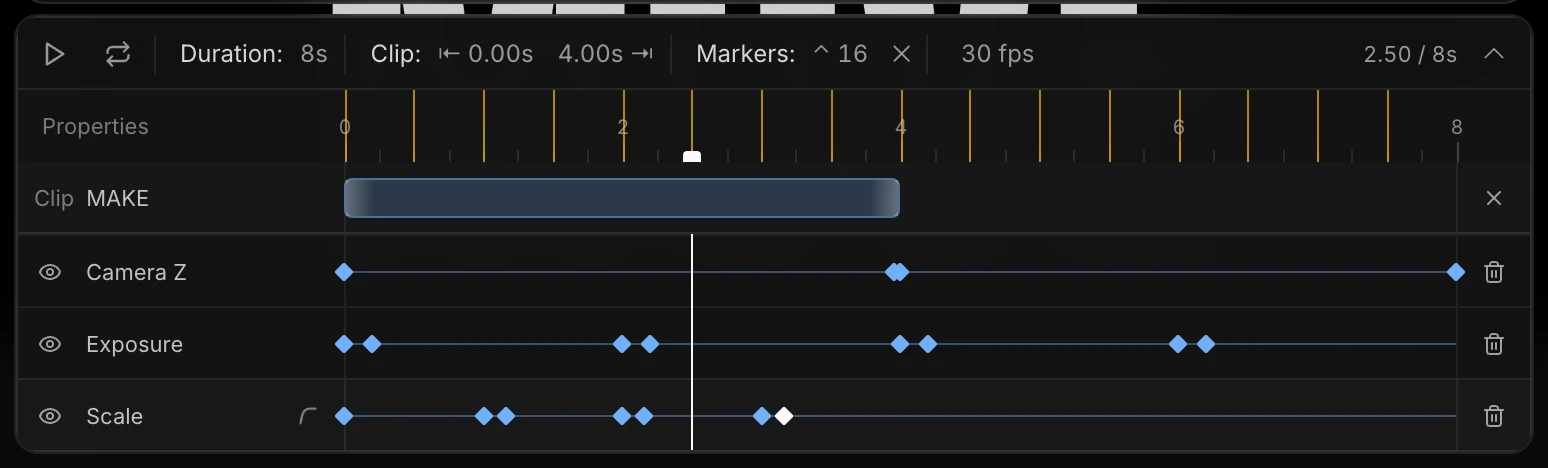This screenshot has height=468, width=1548.
Task: Select the Camera Z property label
Action: click(x=136, y=272)
